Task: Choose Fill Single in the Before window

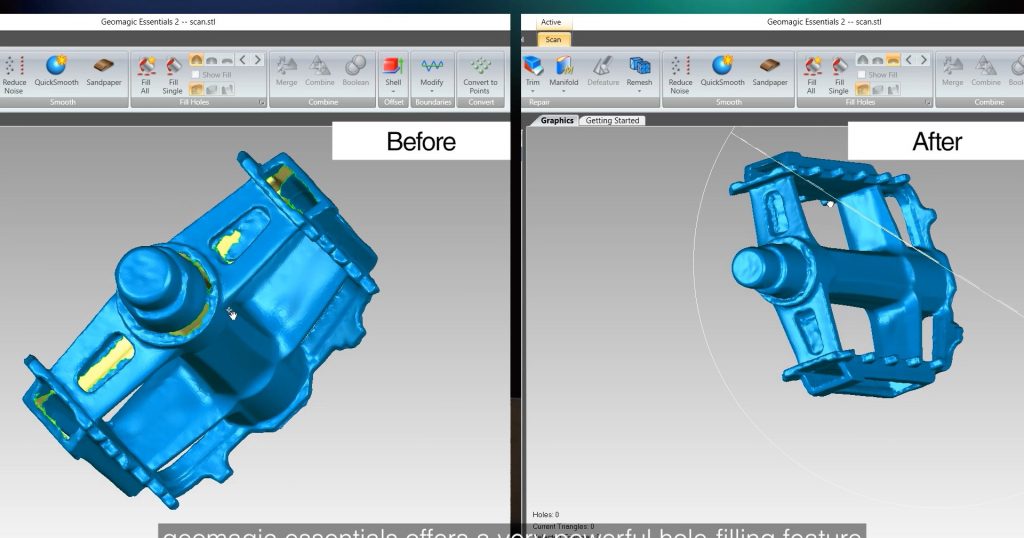Action: (173, 74)
